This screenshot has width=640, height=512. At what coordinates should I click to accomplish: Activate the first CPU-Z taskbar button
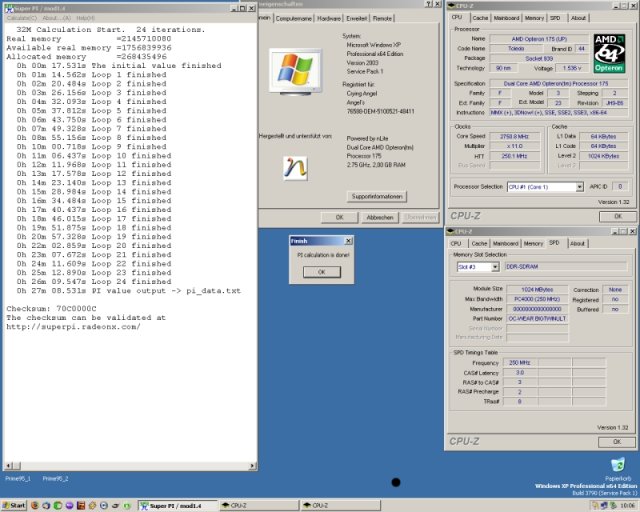259,505
